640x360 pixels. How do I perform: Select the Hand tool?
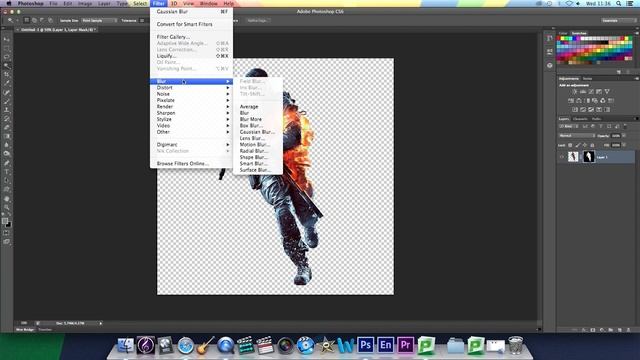click(7, 199)
